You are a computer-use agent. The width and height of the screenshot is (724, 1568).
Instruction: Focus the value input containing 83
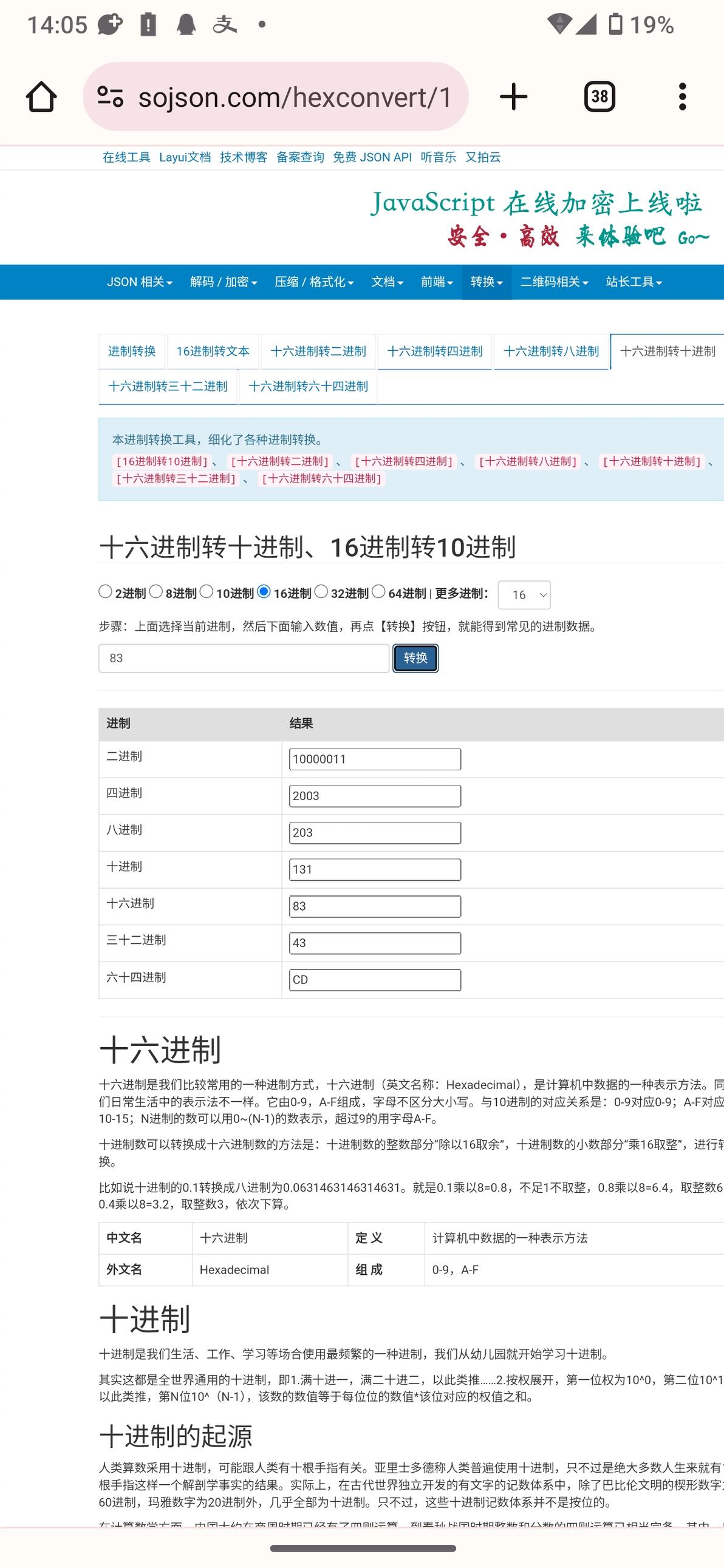pos(244,658)
